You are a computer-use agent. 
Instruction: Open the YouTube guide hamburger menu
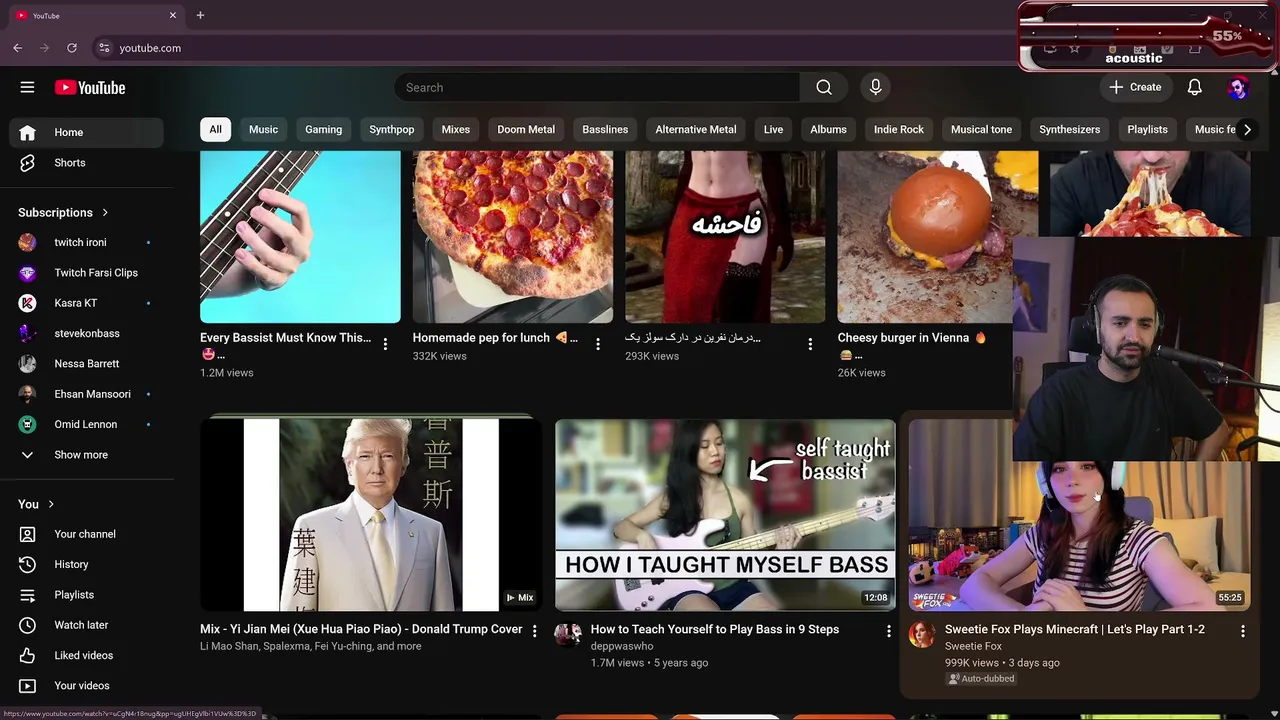pyautogui.click(x=27, y=87)
